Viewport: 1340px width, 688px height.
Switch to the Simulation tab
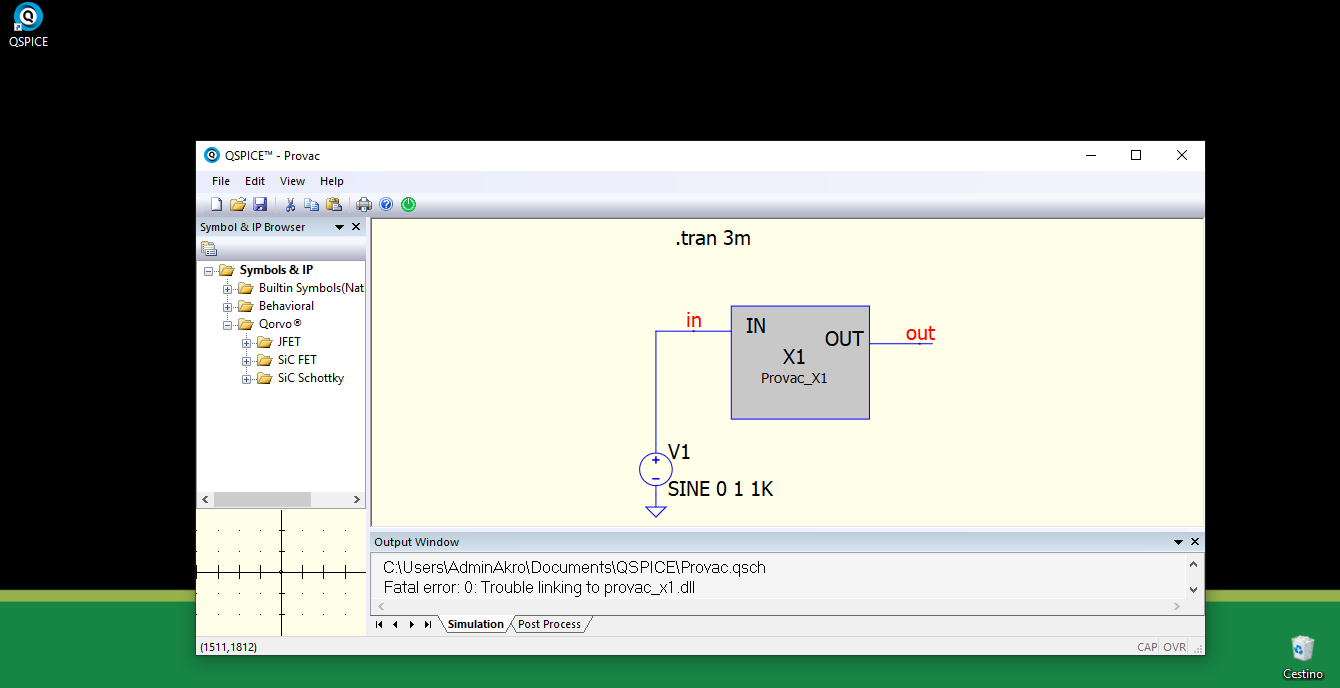476,624
